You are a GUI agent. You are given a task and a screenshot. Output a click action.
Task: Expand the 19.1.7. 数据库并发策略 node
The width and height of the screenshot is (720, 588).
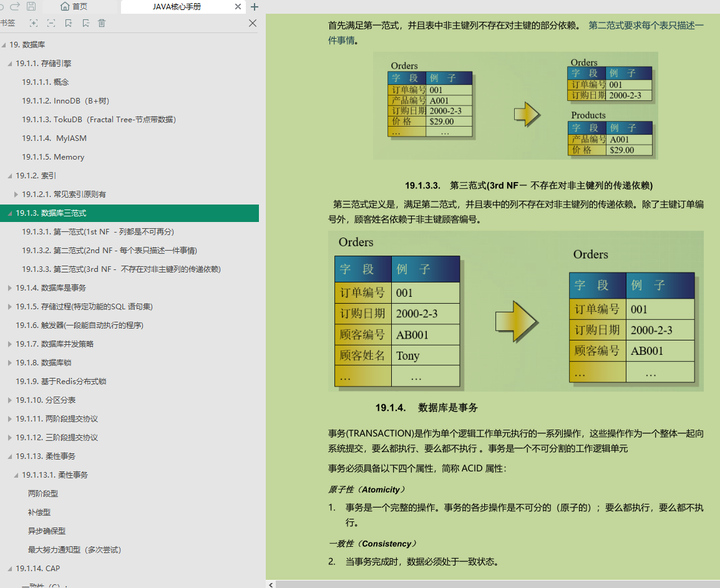(x=10, y=344)
